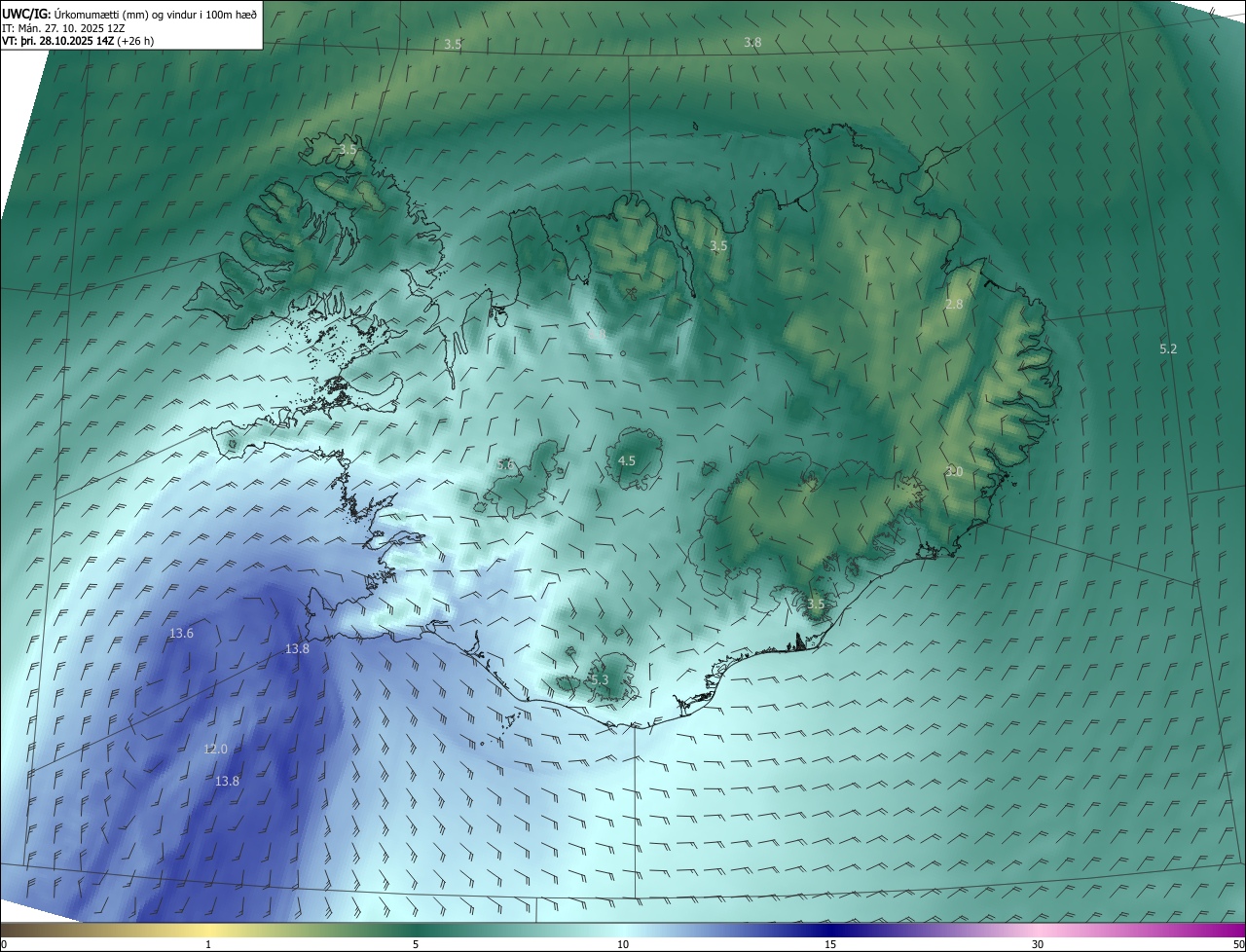This screenshot has width=1246, height=952.
Task: Click the dark blue band above tick 15
Action: point(830,929)
